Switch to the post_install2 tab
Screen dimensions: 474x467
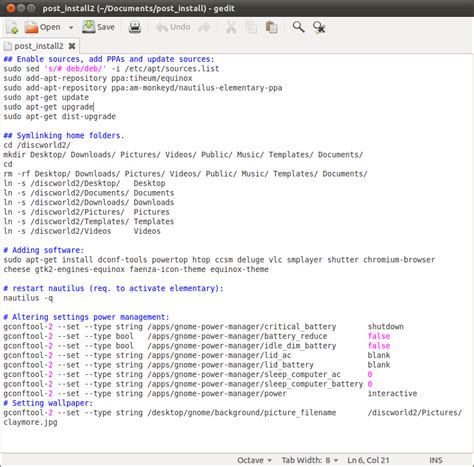click(x=39, y=46)
